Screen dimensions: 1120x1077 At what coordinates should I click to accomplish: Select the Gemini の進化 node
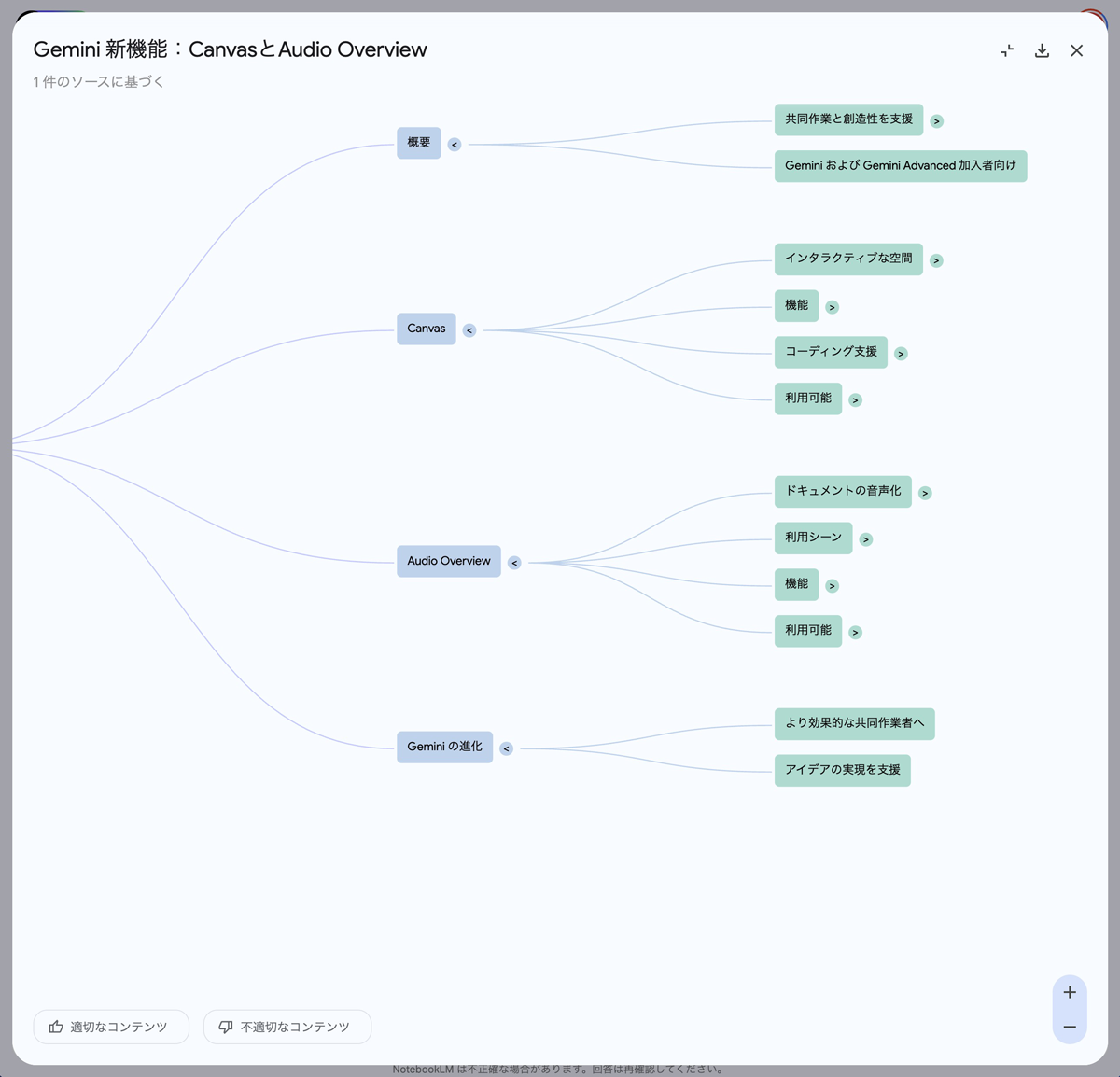tap(445, 747)
